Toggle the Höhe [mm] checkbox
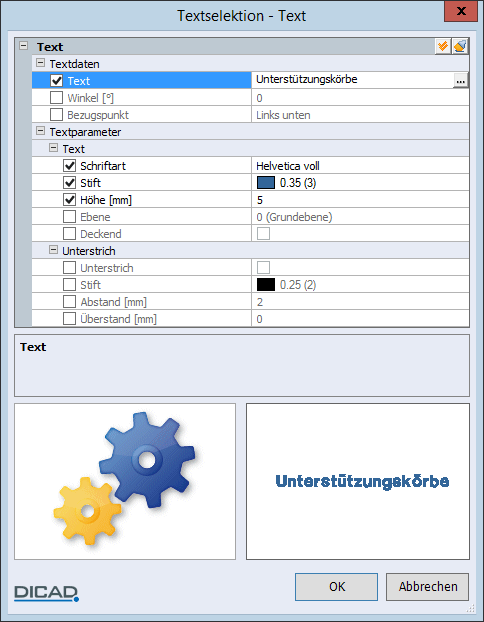Screen dimensions: 484x622 tap(69, 200)
